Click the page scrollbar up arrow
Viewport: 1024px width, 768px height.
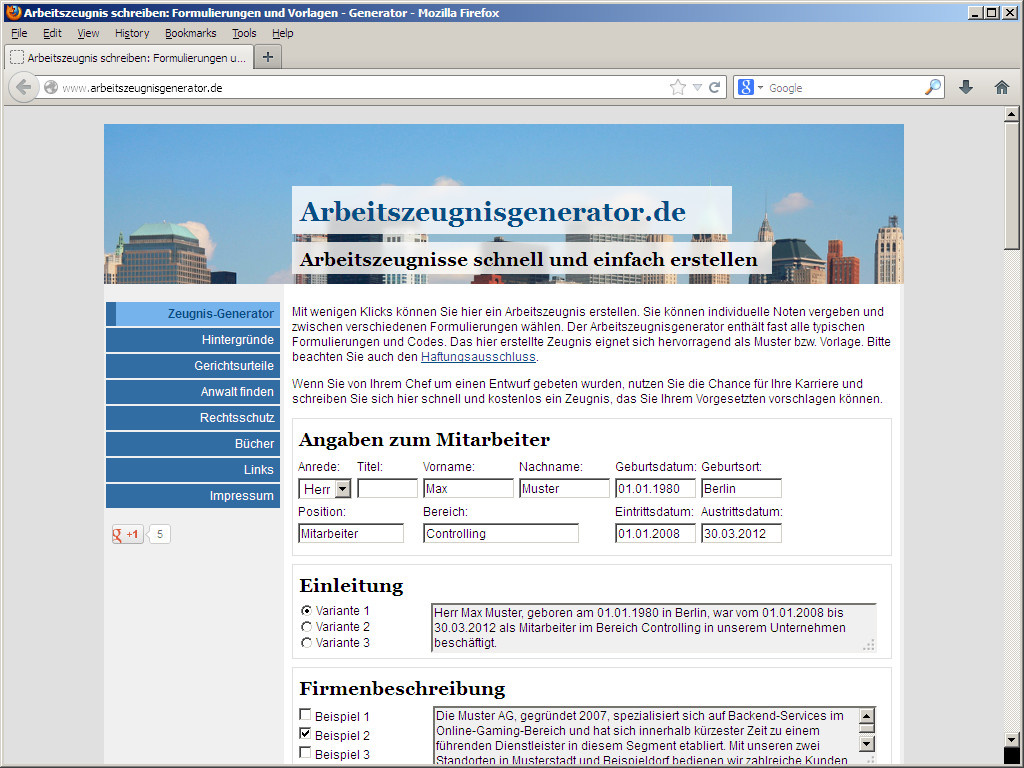point(1012,114)
